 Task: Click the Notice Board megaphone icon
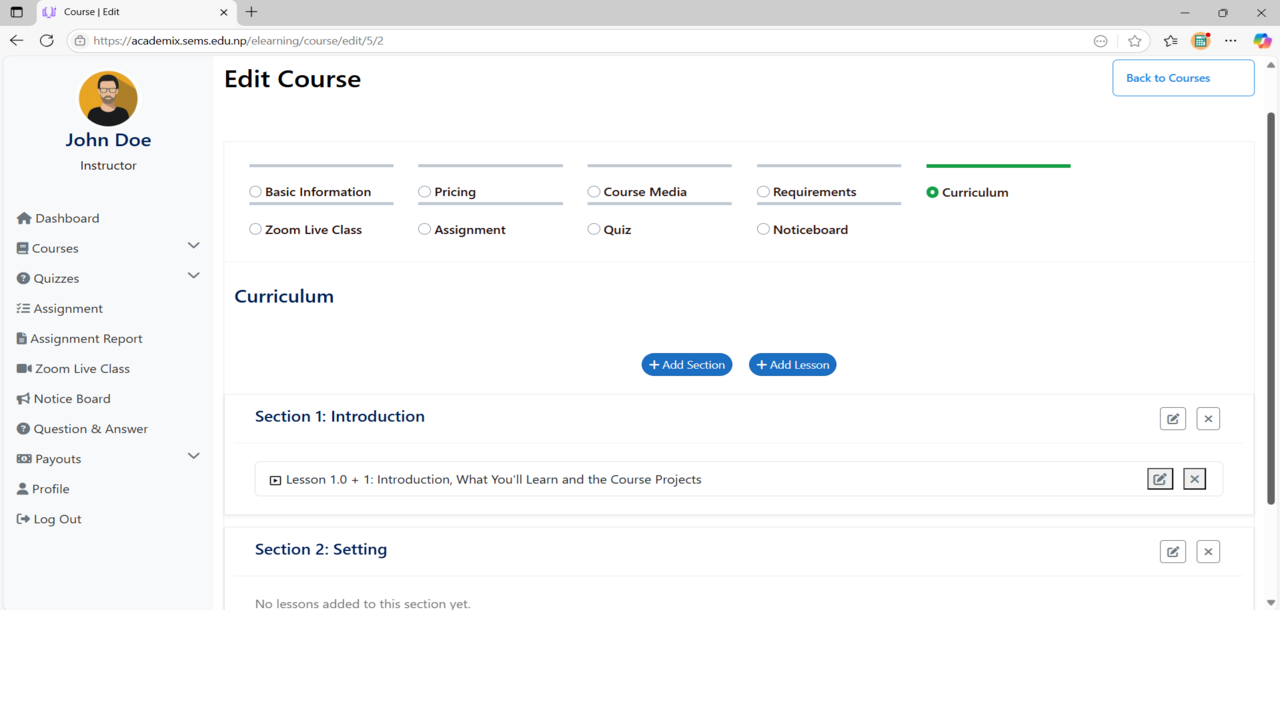pos(23,399)
